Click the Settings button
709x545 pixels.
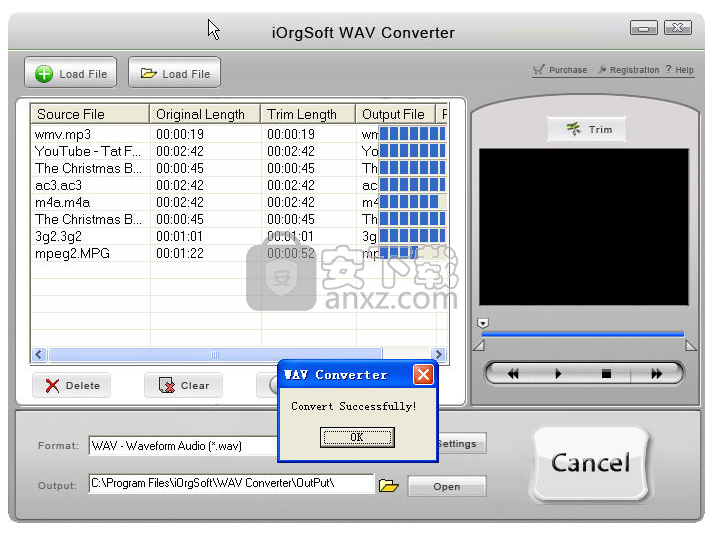coord(462,444)
